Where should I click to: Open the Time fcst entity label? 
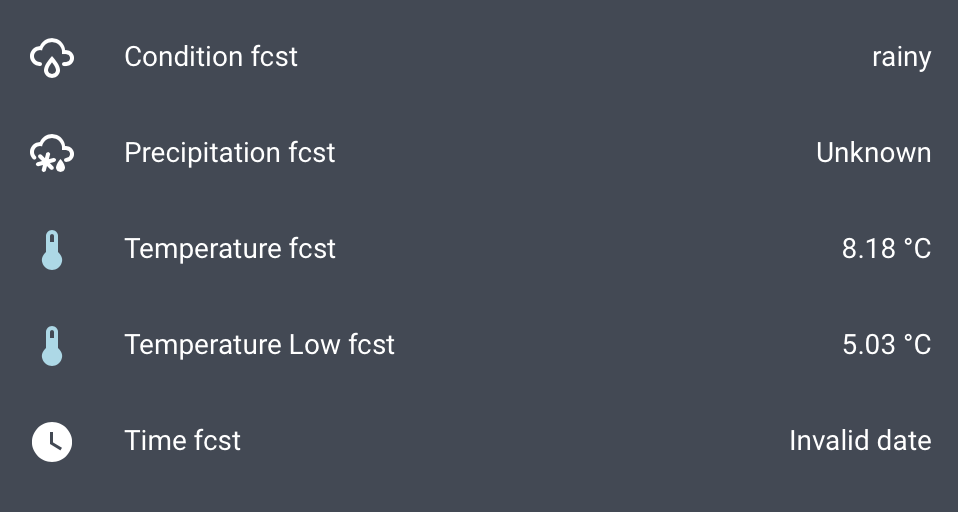tap(182, 441)
